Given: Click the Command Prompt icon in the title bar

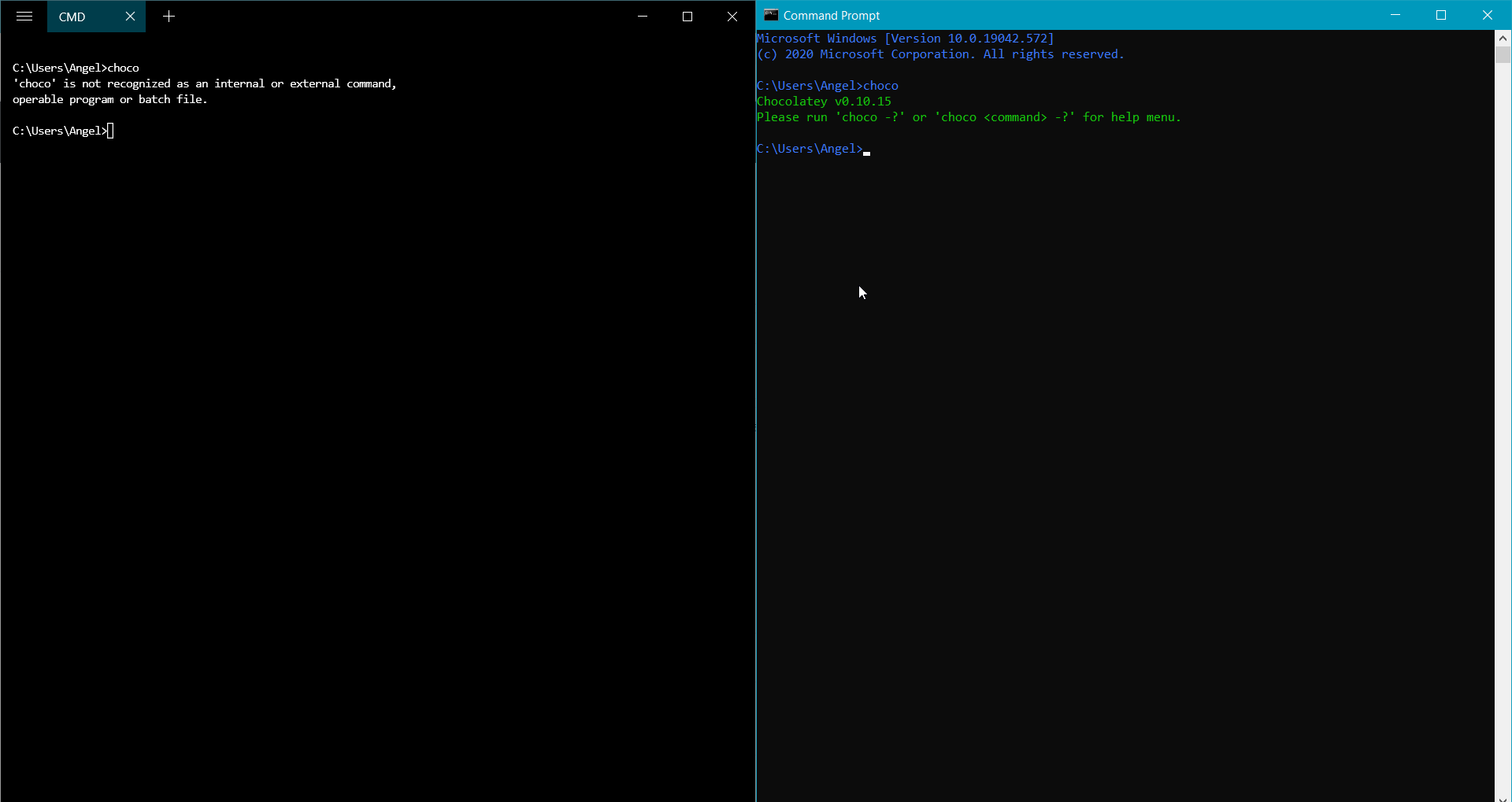Looking at the screenshot, I should click(x=770, y=14).
